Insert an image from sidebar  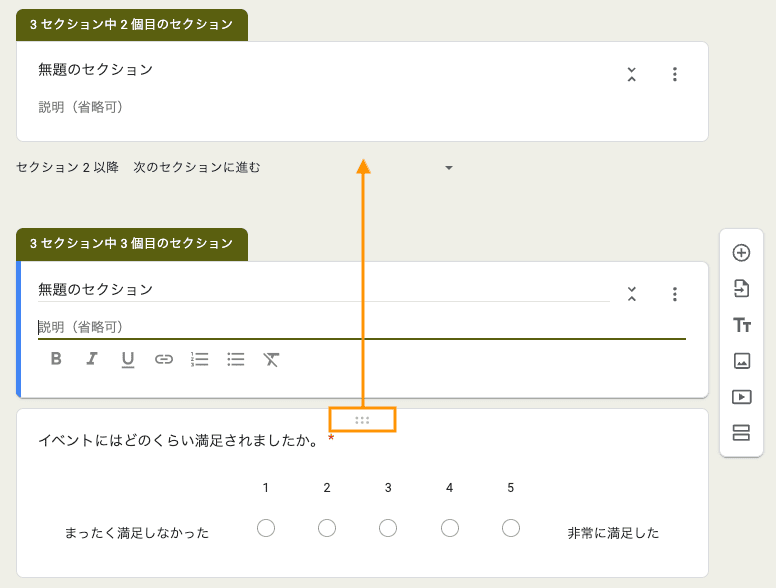coord(741,361)
